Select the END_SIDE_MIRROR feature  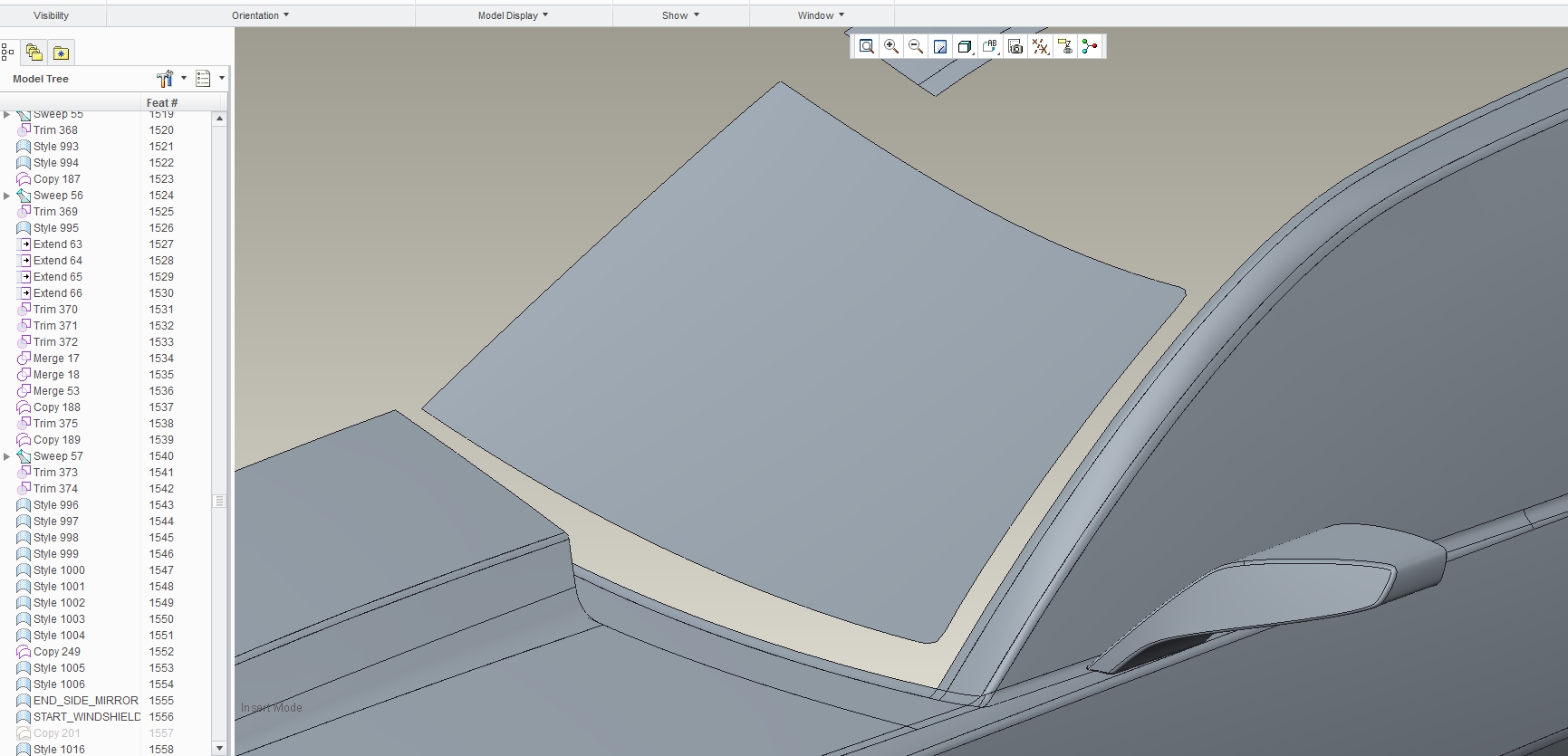pos(86,701)
